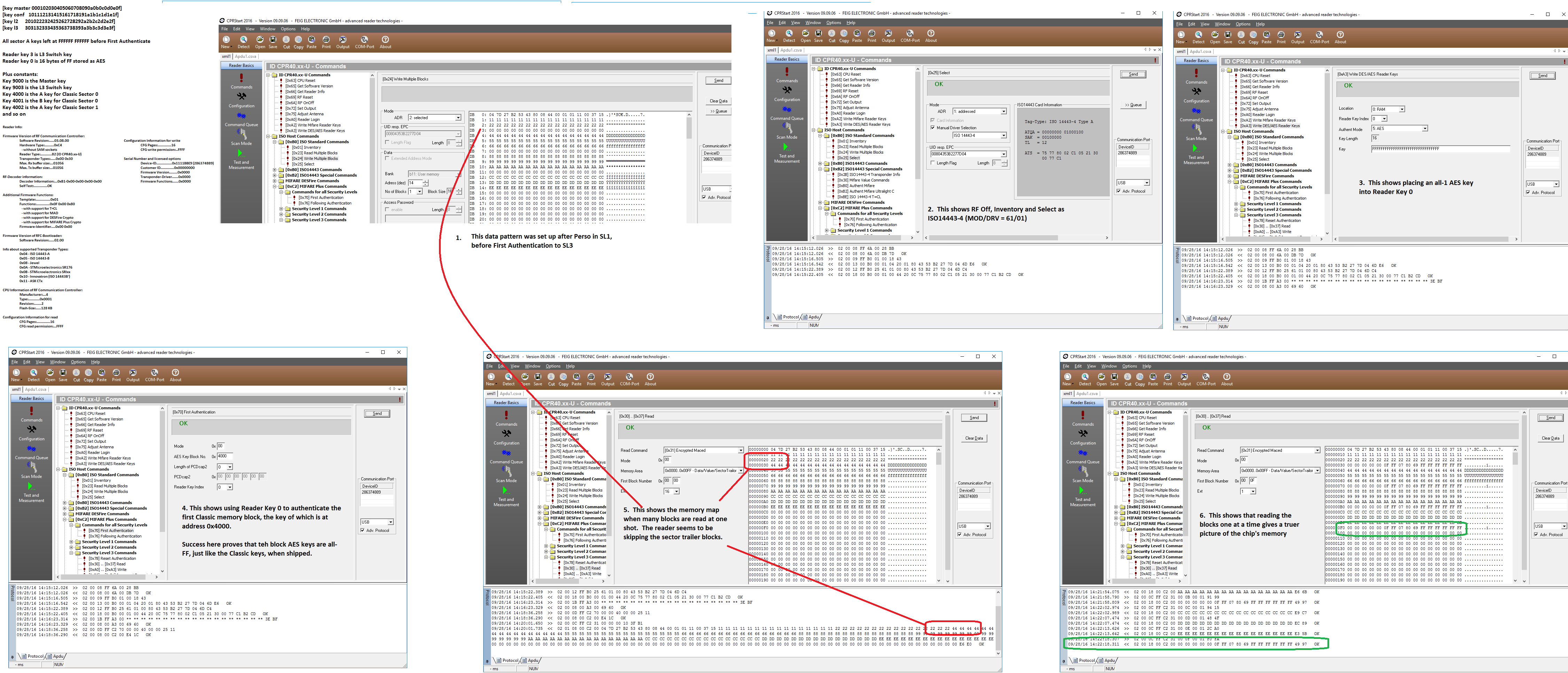Click '>> Queue' button in [0x25] Select window

pos(1133,105)
